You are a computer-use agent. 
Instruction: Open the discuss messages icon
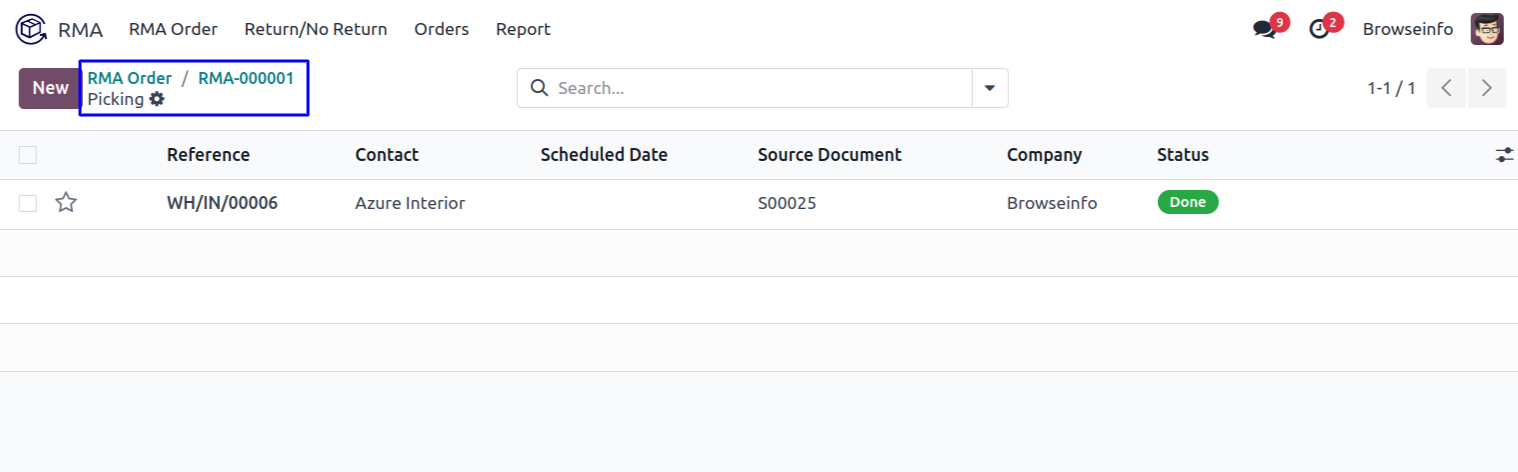[1265, 30]
